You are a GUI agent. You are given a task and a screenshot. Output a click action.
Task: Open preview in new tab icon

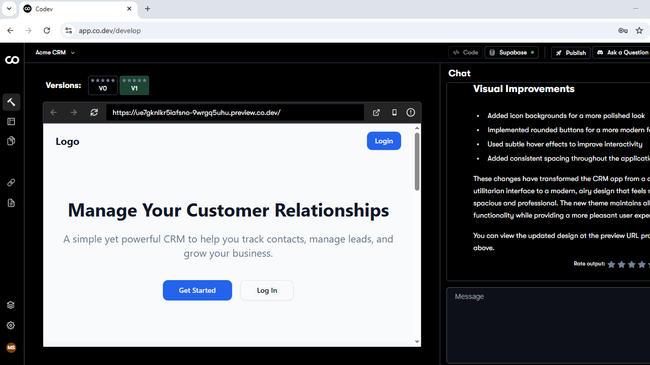[x=376, y=112]
